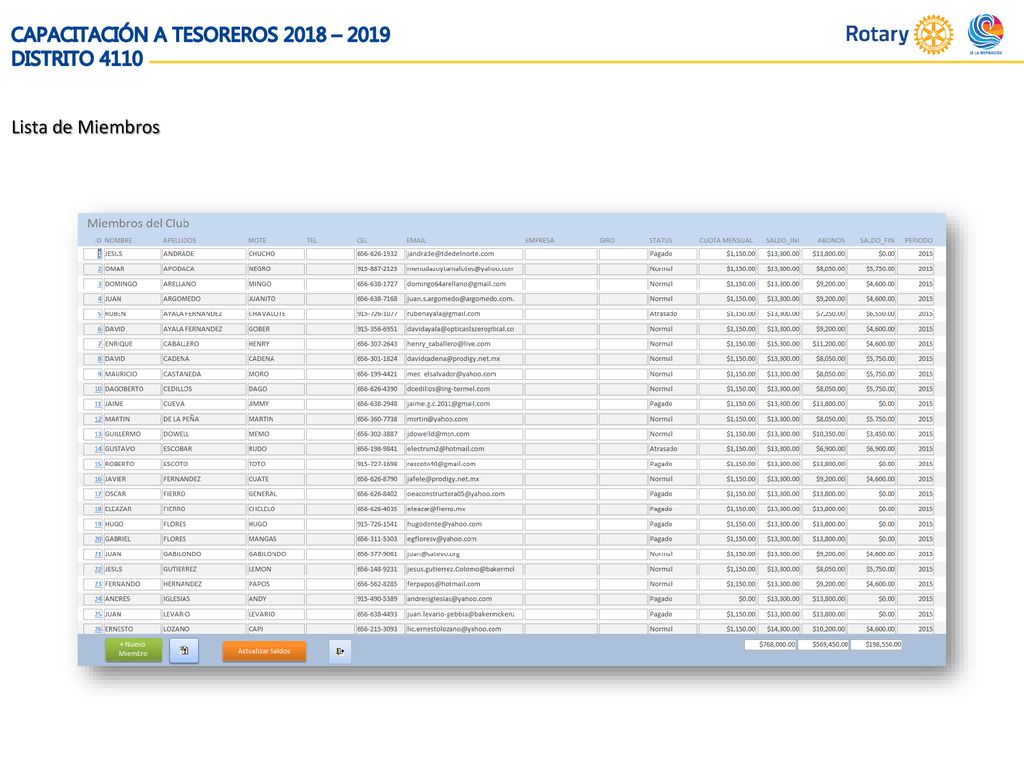Select nickname 'GENERAL'
The height and width of the screenshot is (768, 1024).
pyautogui.click(x=275, y=494)
